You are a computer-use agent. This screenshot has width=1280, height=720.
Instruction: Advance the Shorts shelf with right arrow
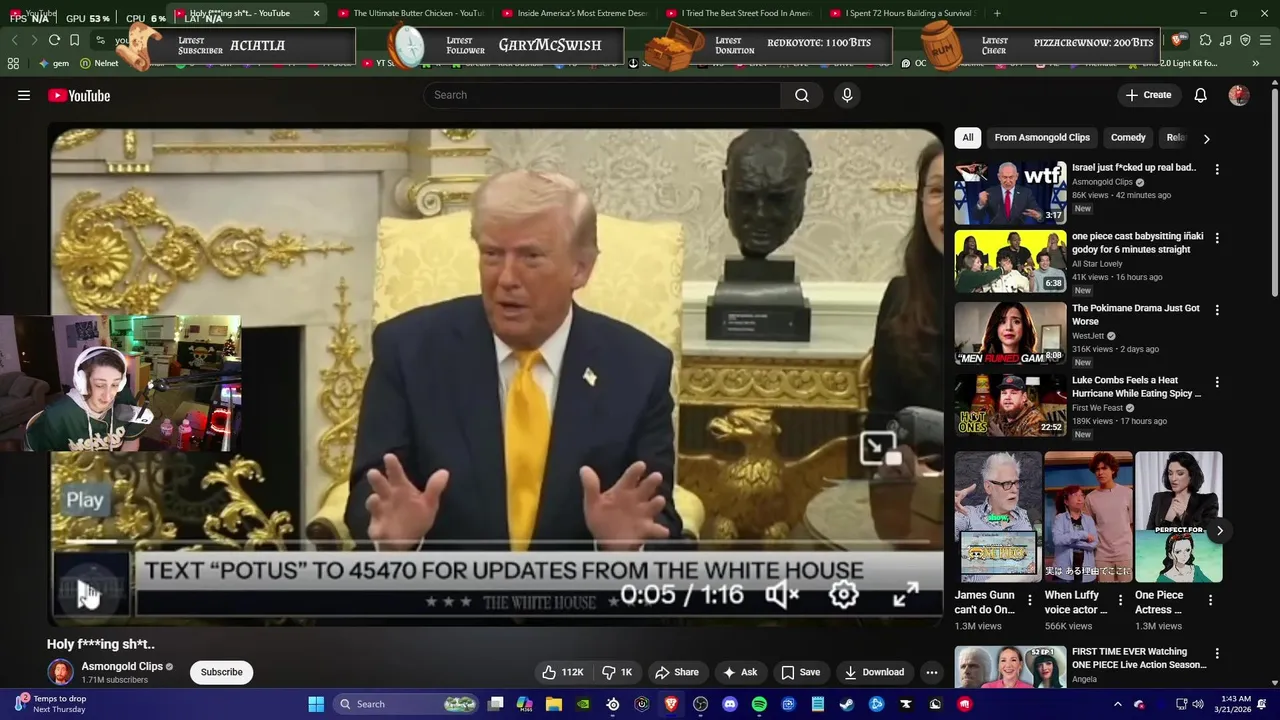[x=1219, y=531]
